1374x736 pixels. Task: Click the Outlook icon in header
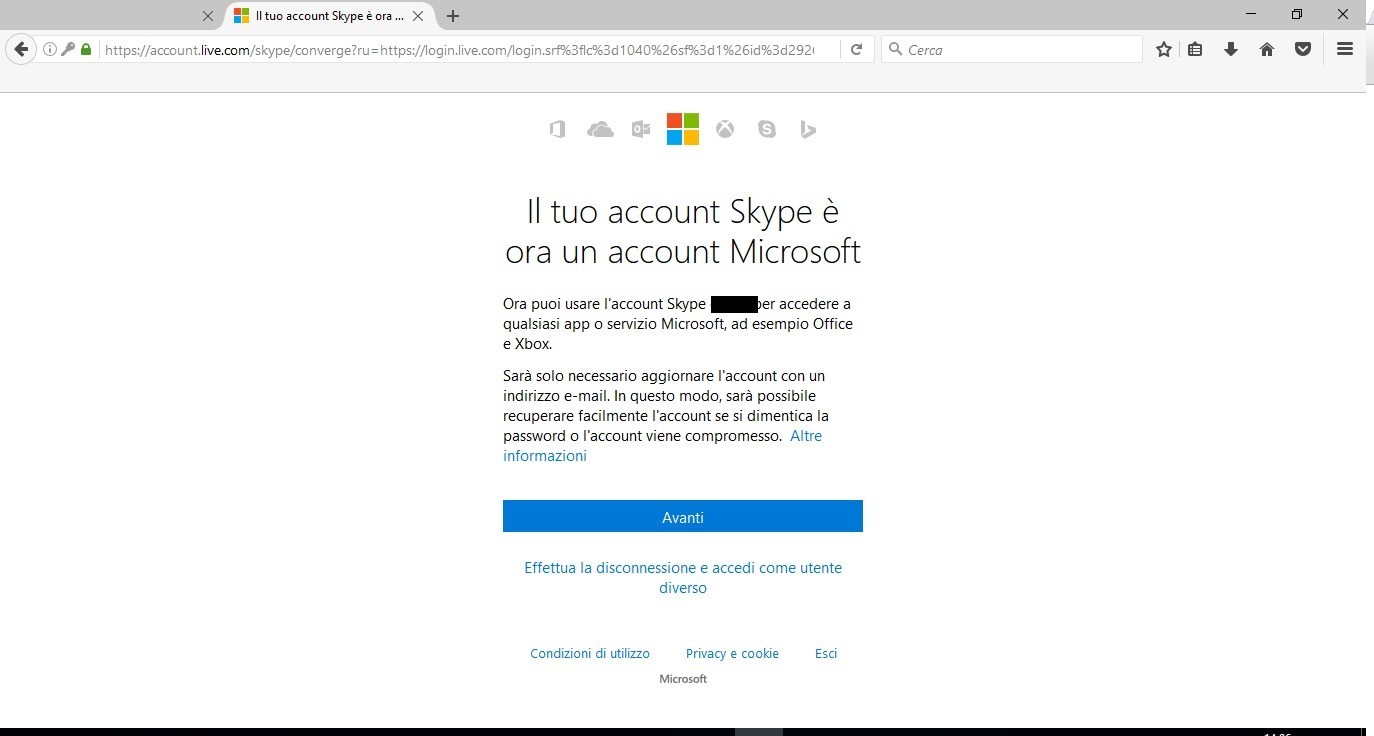[x=641, y=129]
